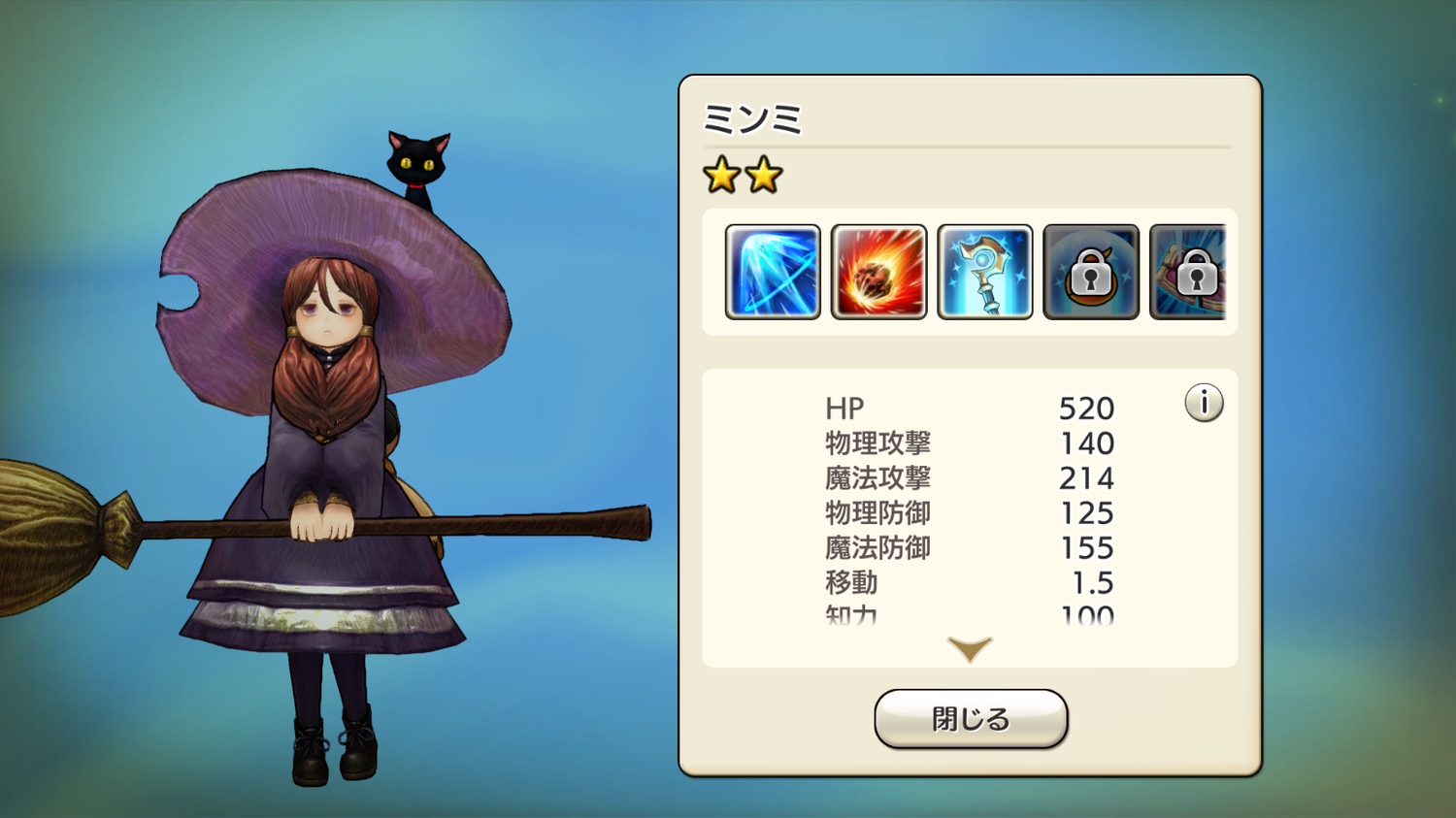The width and height of the screenshot is (1456, 818).
Task: Select the 魔法攻撃 value 214
Action: click(x=1086, y=478)
